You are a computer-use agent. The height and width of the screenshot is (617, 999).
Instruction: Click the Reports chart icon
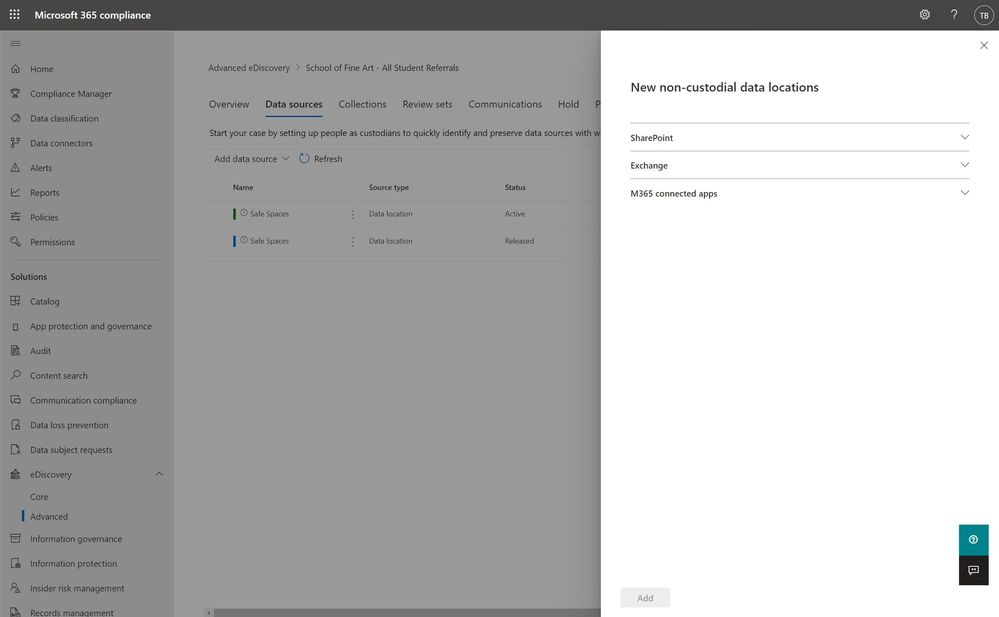coord(16,192)
